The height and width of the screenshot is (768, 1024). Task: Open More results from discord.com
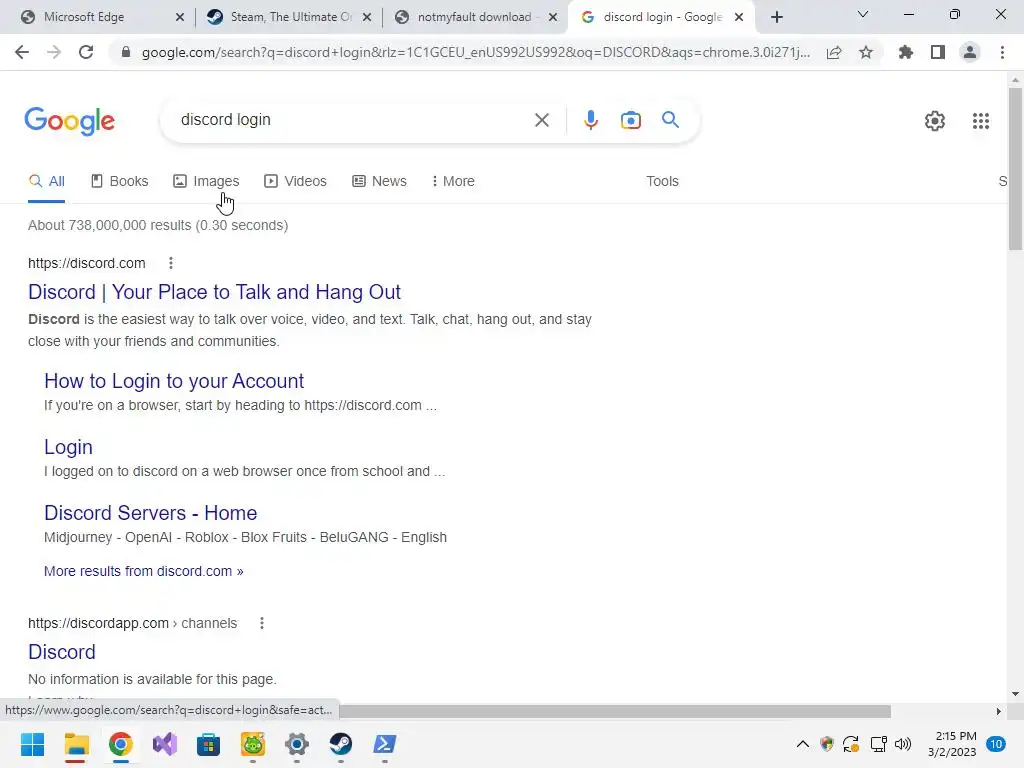(x=144, y=571)
